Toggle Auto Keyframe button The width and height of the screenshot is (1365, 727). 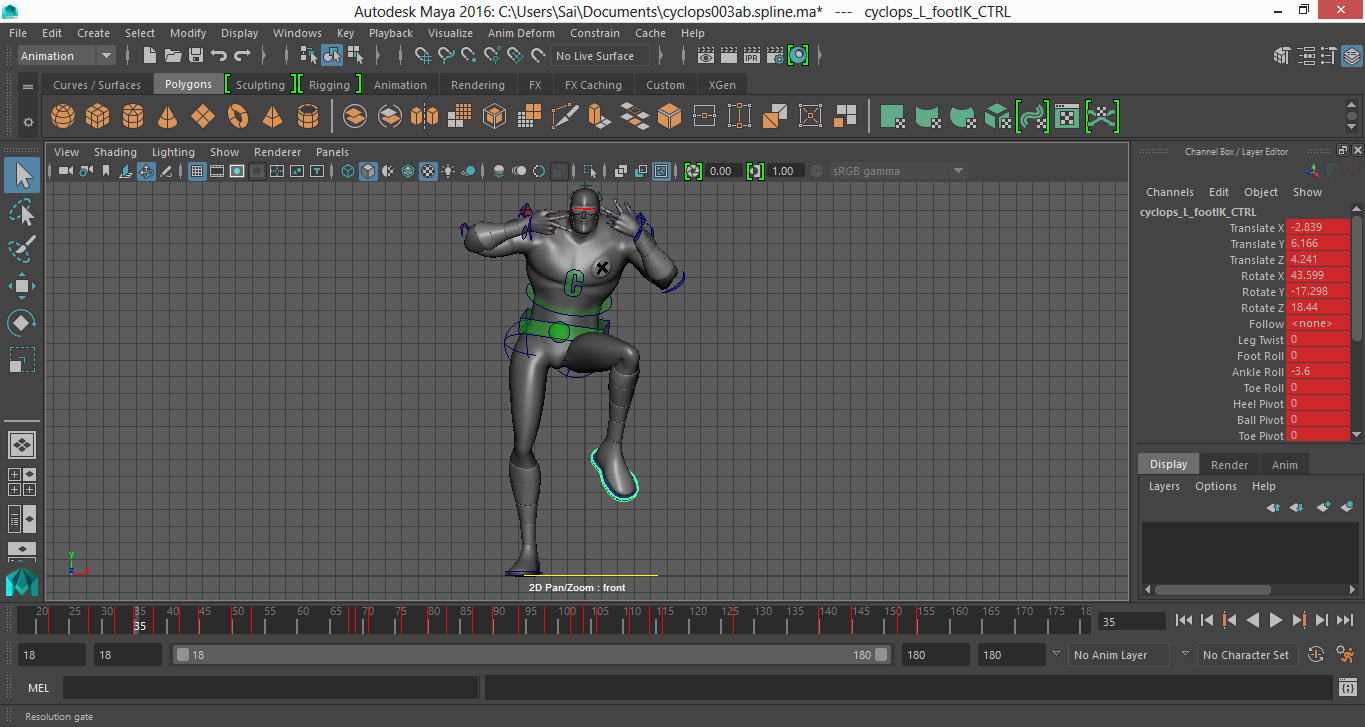(1317, 655)
